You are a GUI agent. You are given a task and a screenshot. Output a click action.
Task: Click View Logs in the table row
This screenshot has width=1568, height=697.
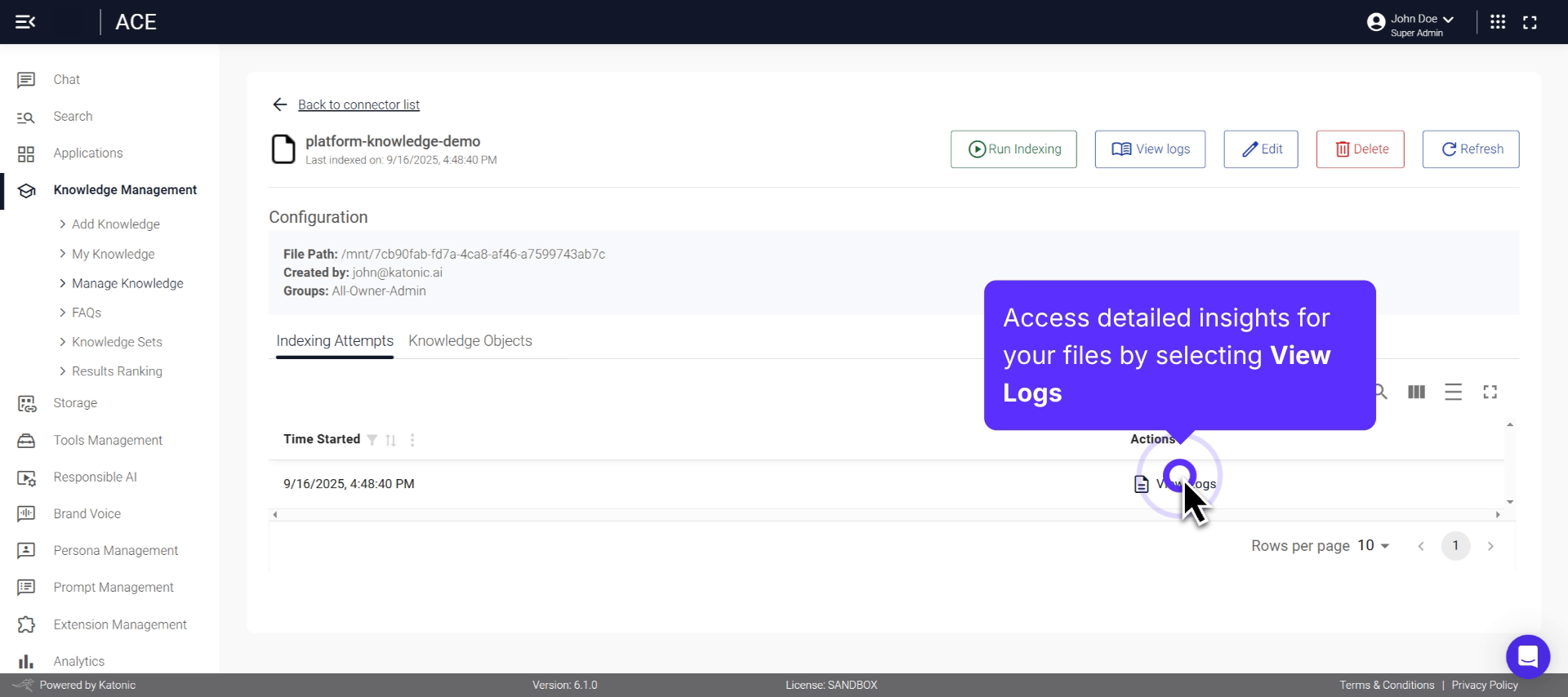[x=1175, y=484]
